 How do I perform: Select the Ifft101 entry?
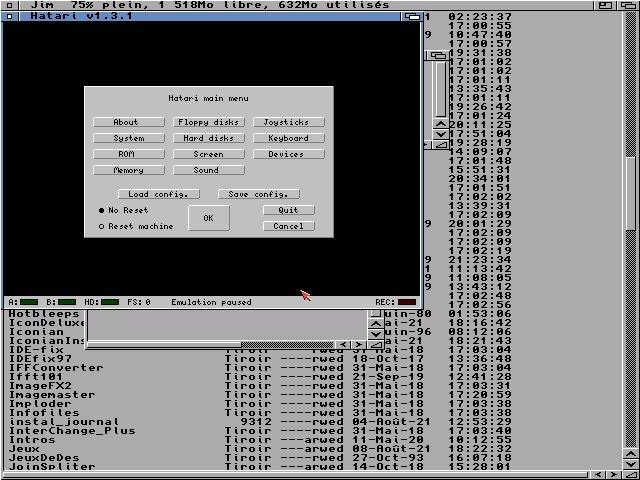(36, 377)
